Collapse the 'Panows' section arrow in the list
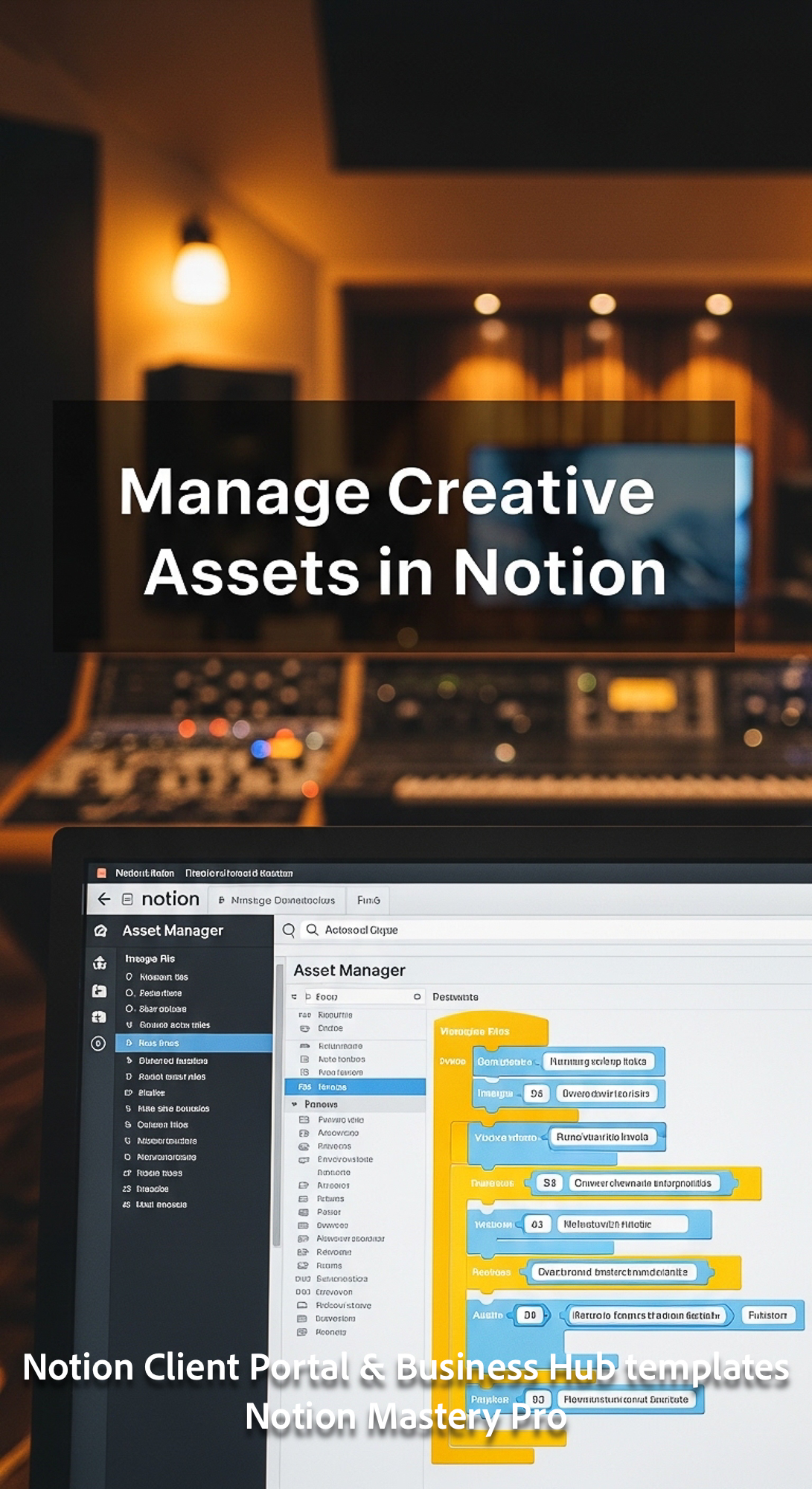The width and height of the screenshot is (812, 1489). coord(295,1105)
